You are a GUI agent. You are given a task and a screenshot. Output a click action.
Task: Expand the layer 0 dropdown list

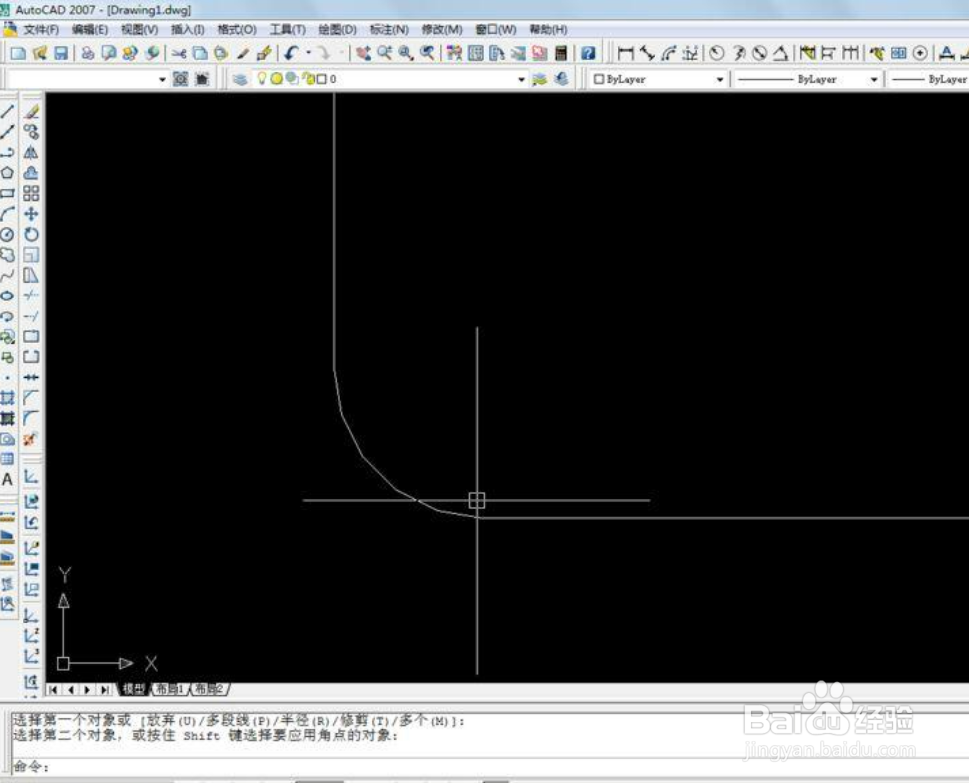coord(522,79)
